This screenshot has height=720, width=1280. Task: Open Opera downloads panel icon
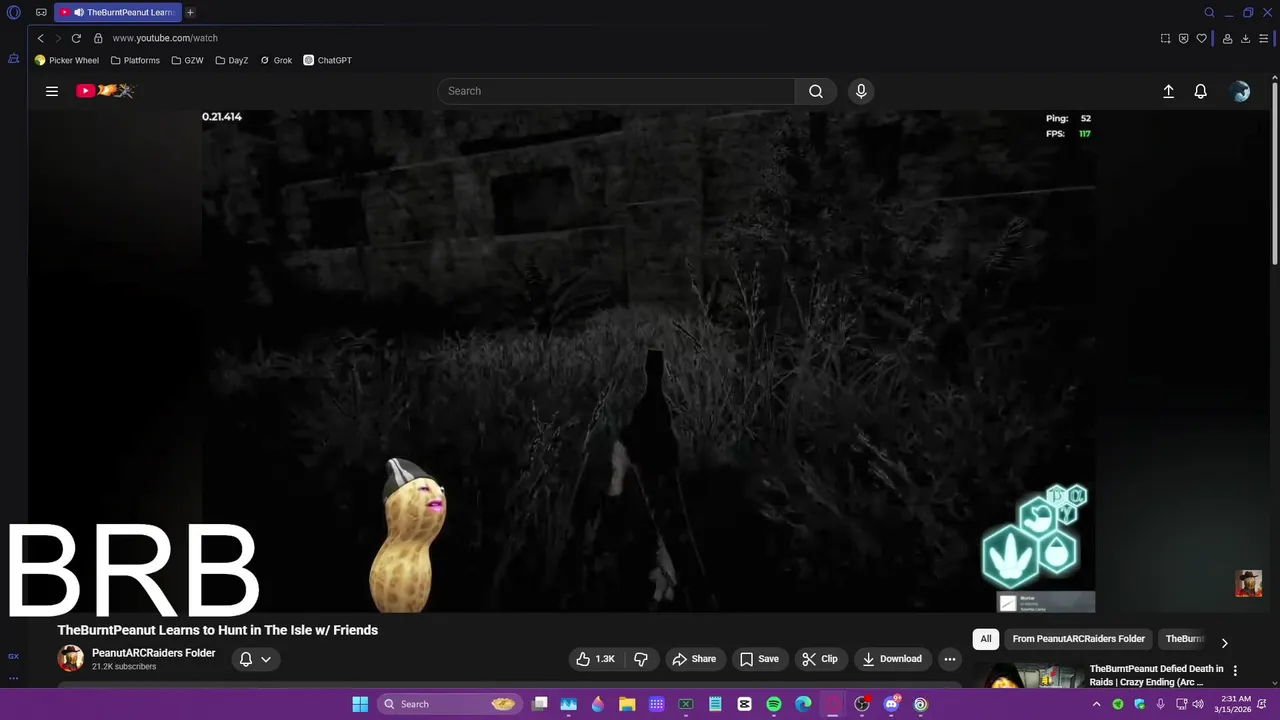point(1245,38)
